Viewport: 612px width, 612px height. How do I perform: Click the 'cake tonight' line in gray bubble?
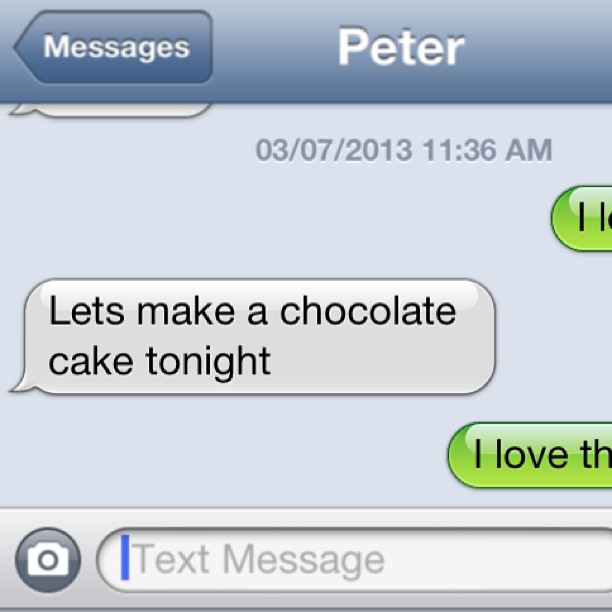pyautogui.click(x=160, y=361)
